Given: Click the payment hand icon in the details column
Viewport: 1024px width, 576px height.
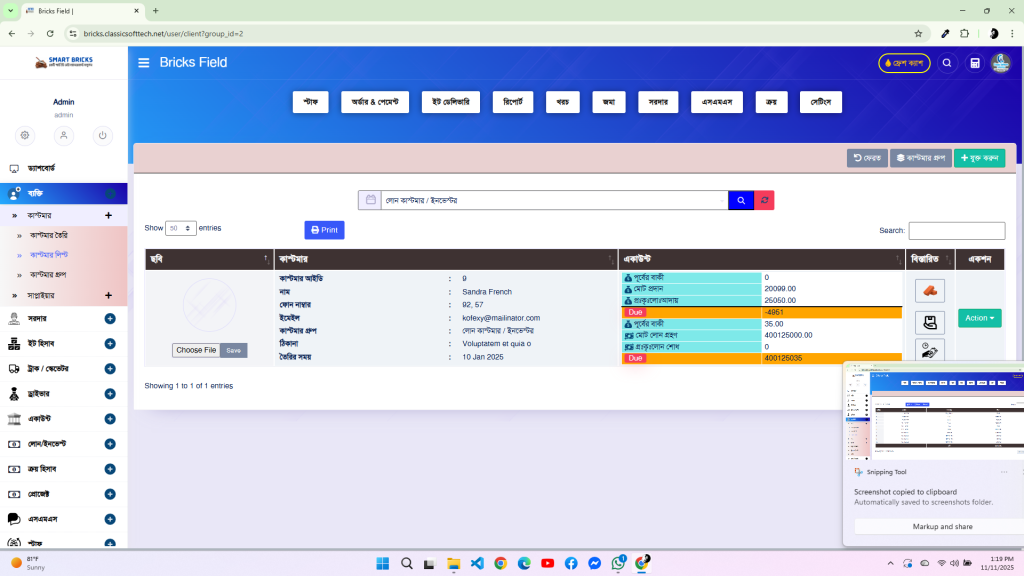Looking at the screenshot, I should (x=929, y=350).
